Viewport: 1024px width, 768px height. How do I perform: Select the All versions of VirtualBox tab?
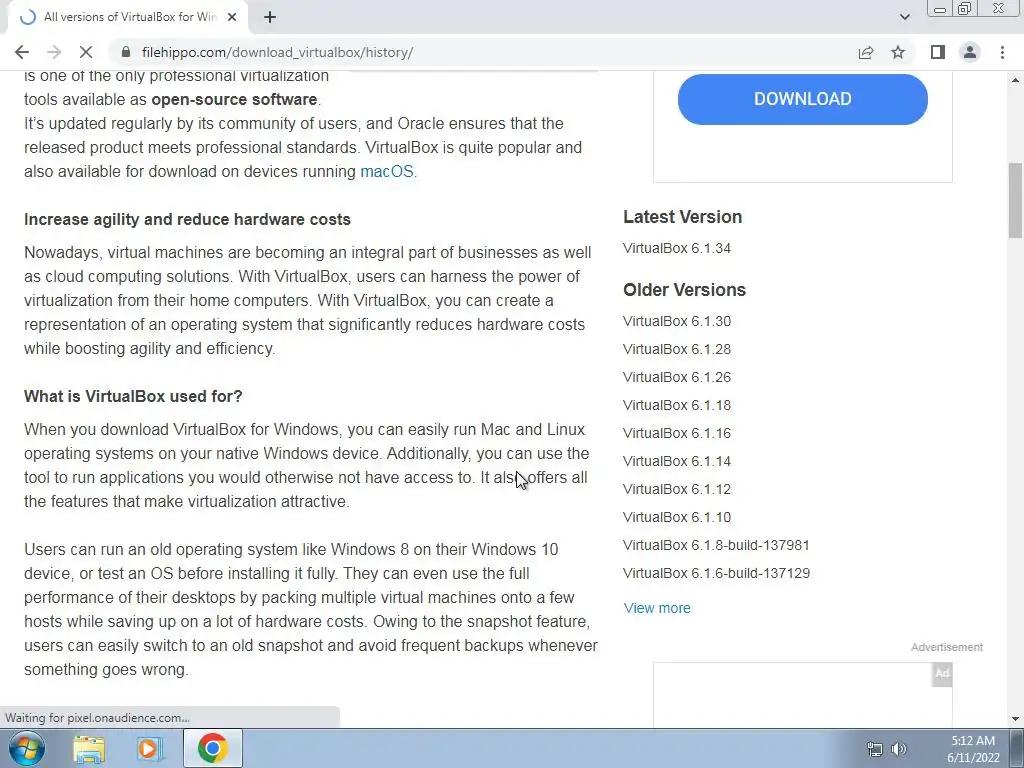128,17
